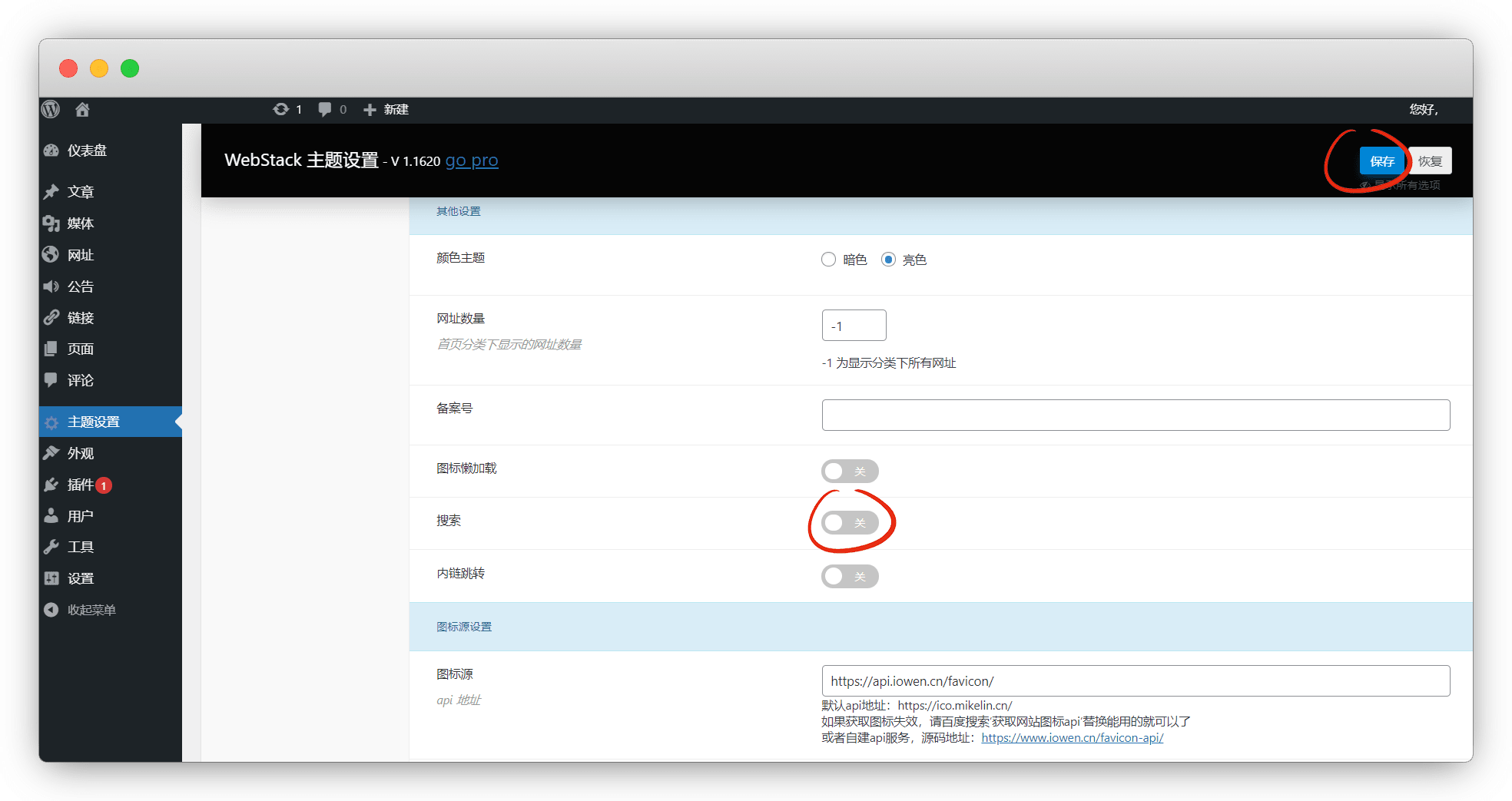Open the site home icon
This screenshot has width=1512, height=801.
pos(82,110)
